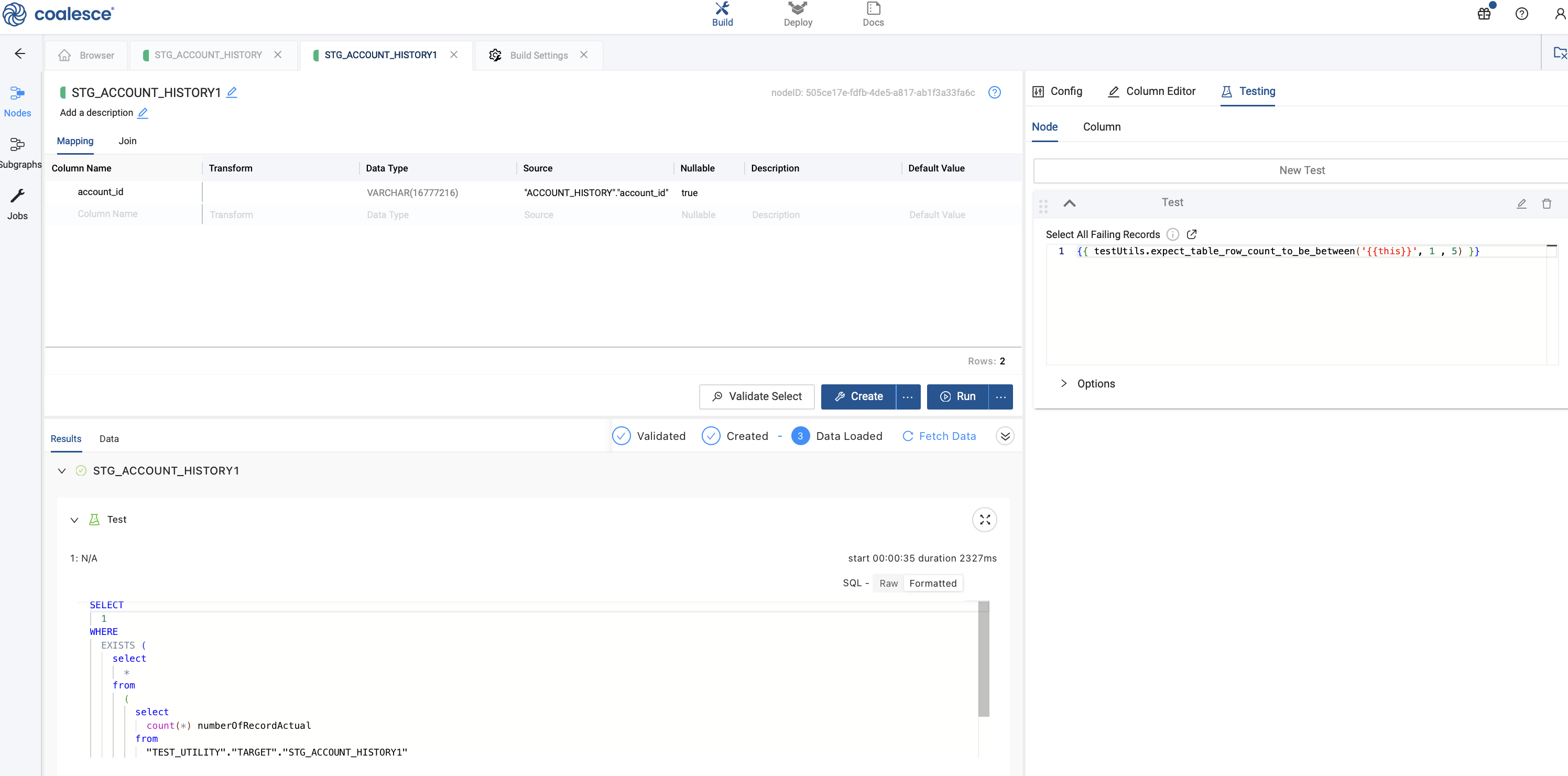Delete the Test with trash icon

tap(1546, 203)
